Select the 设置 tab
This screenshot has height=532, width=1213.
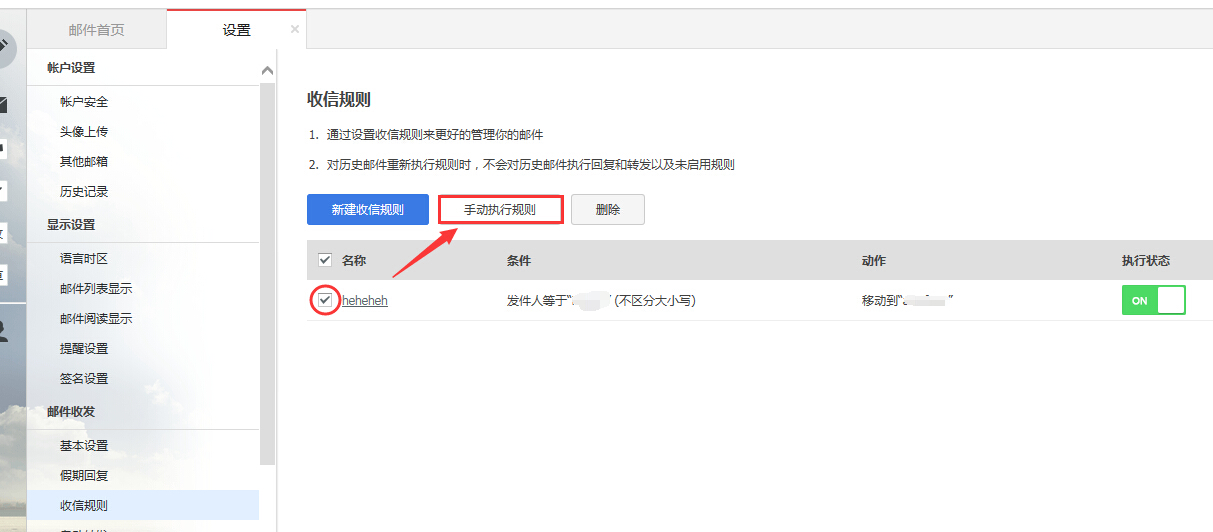pos(237,30)
